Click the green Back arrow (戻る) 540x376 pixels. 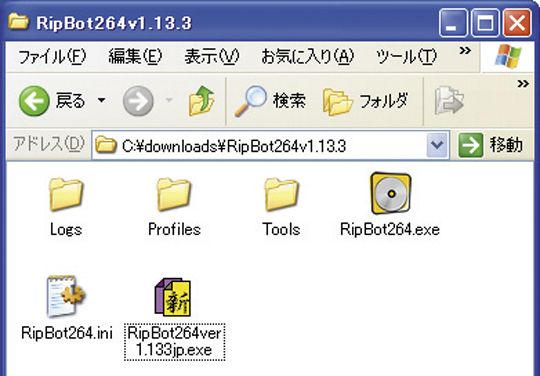[34, 101]
